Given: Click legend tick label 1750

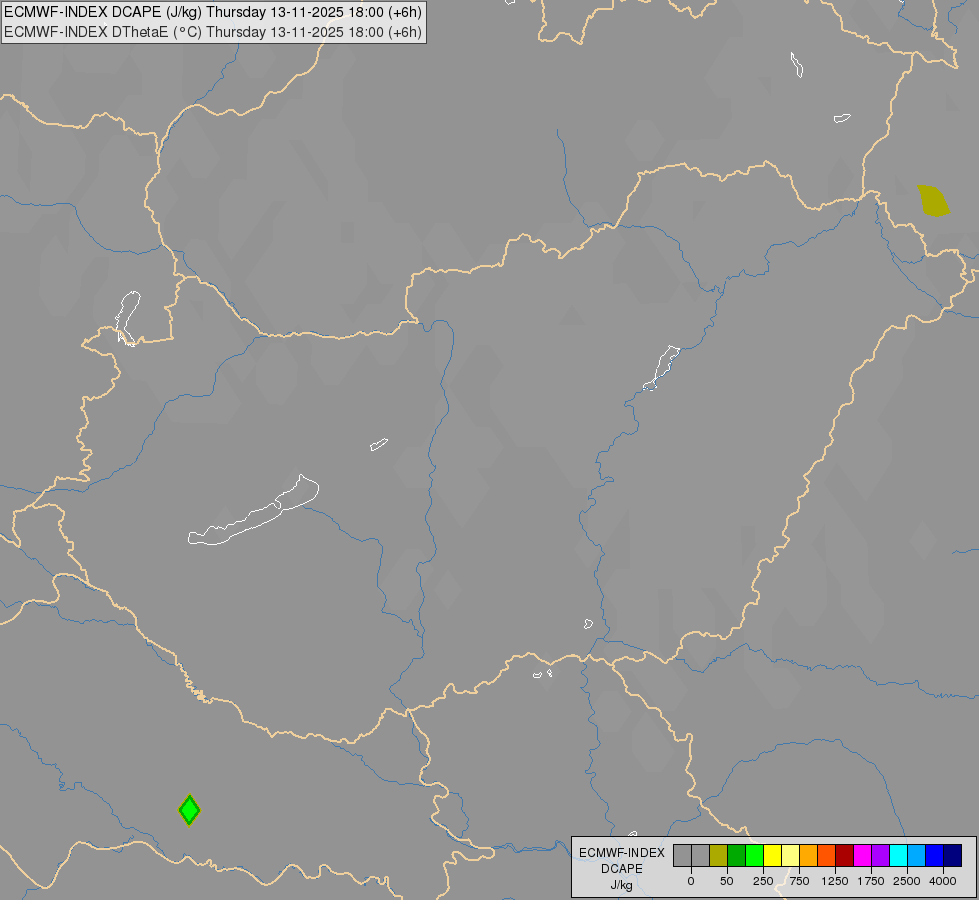Looking at the screenshot, I should click(x=871, y=881).
